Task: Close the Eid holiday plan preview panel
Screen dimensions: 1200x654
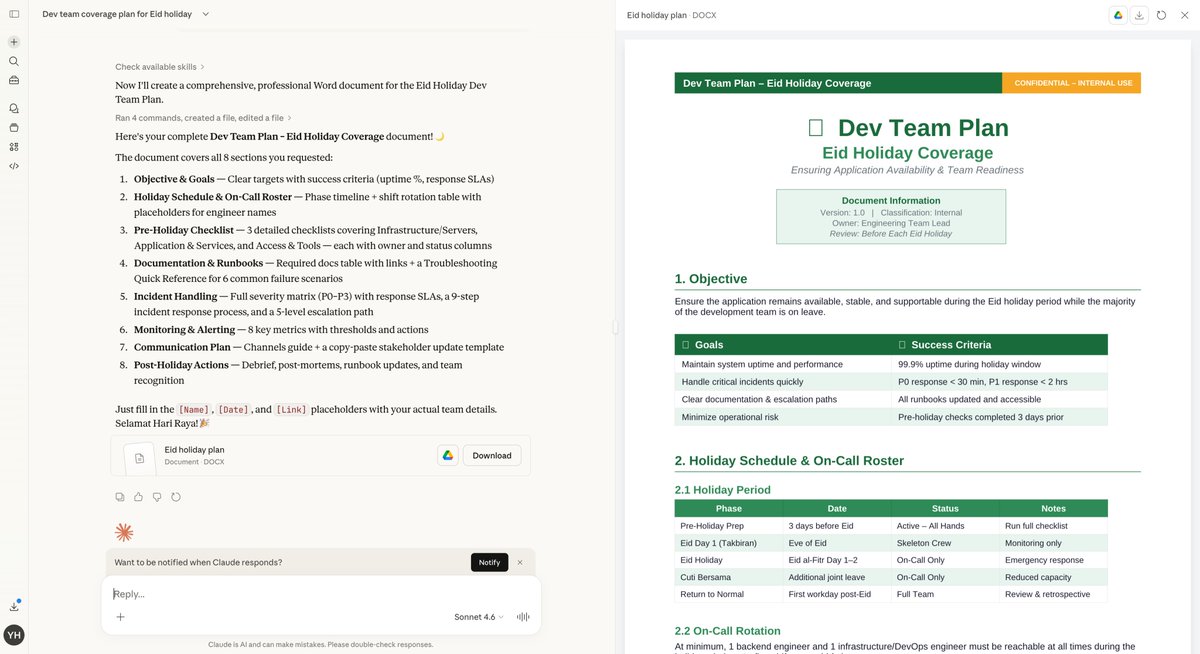Action: tap(1183, 15)
